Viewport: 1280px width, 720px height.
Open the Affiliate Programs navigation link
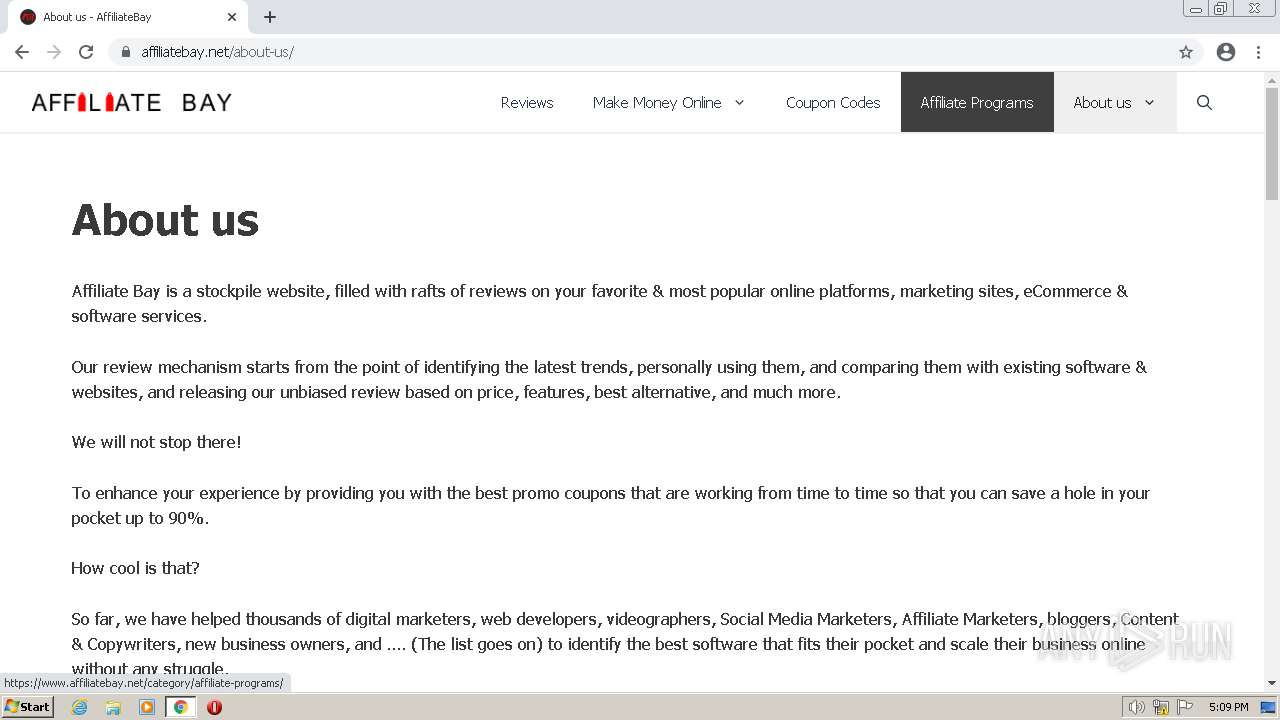(x=977, y=102)
